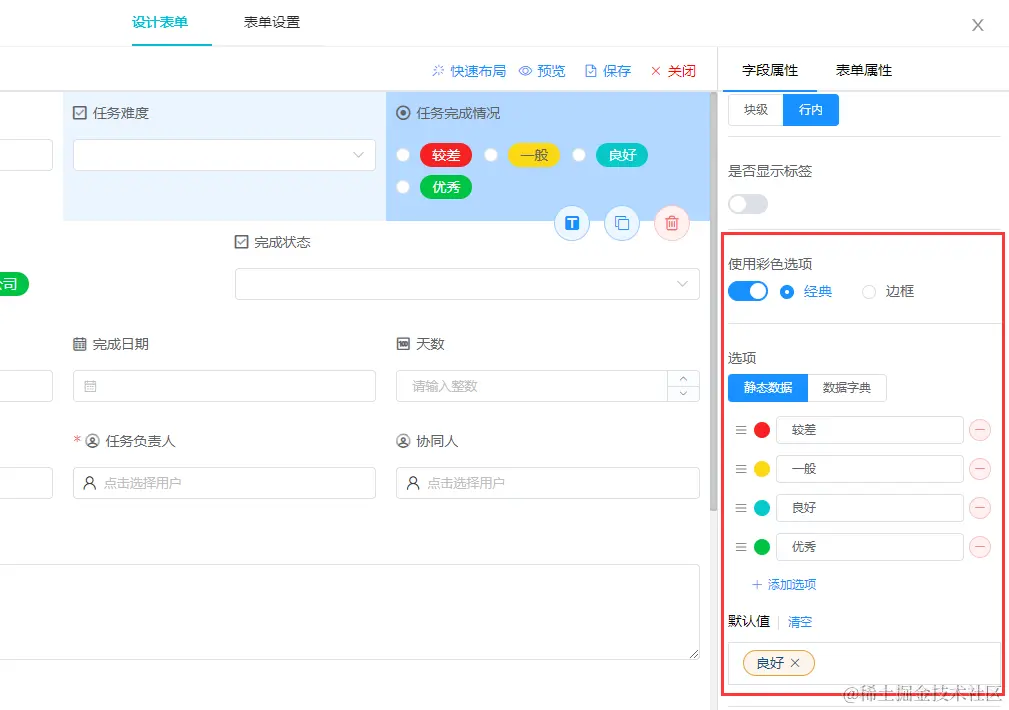The image size is (1009, 710).
Task: Click the 任务负责人 user selector field
Action: pos(224,483)
